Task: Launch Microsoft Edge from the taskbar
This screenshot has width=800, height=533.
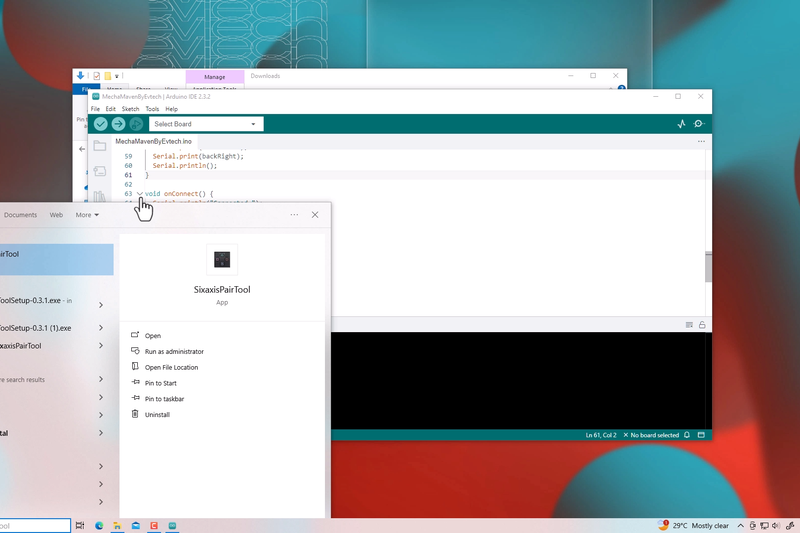Action: pos(99,525)
